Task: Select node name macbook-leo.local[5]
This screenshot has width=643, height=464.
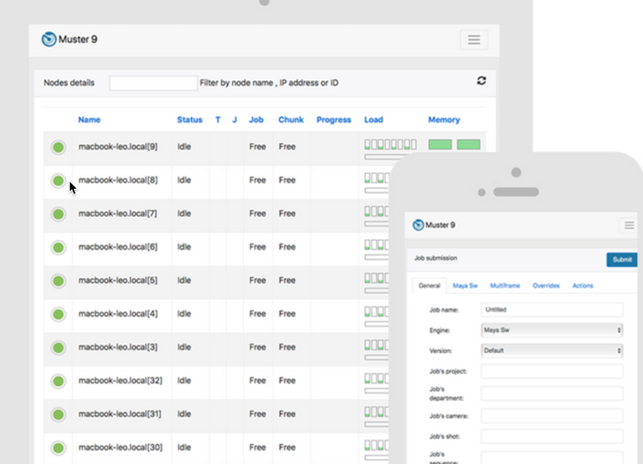Action: coord(118,281)
